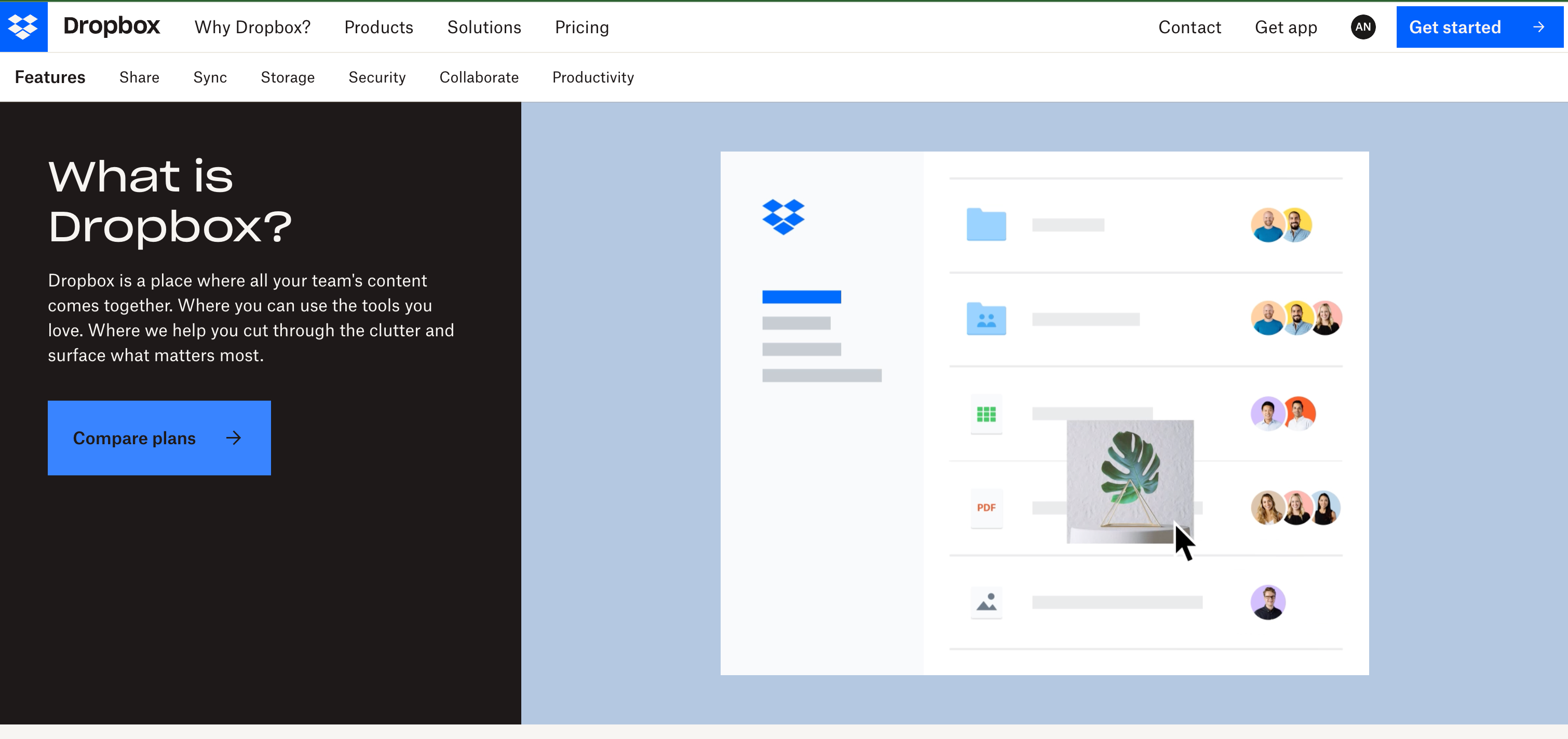
Task: Click the Get app link
Action: pos(1286,28)
